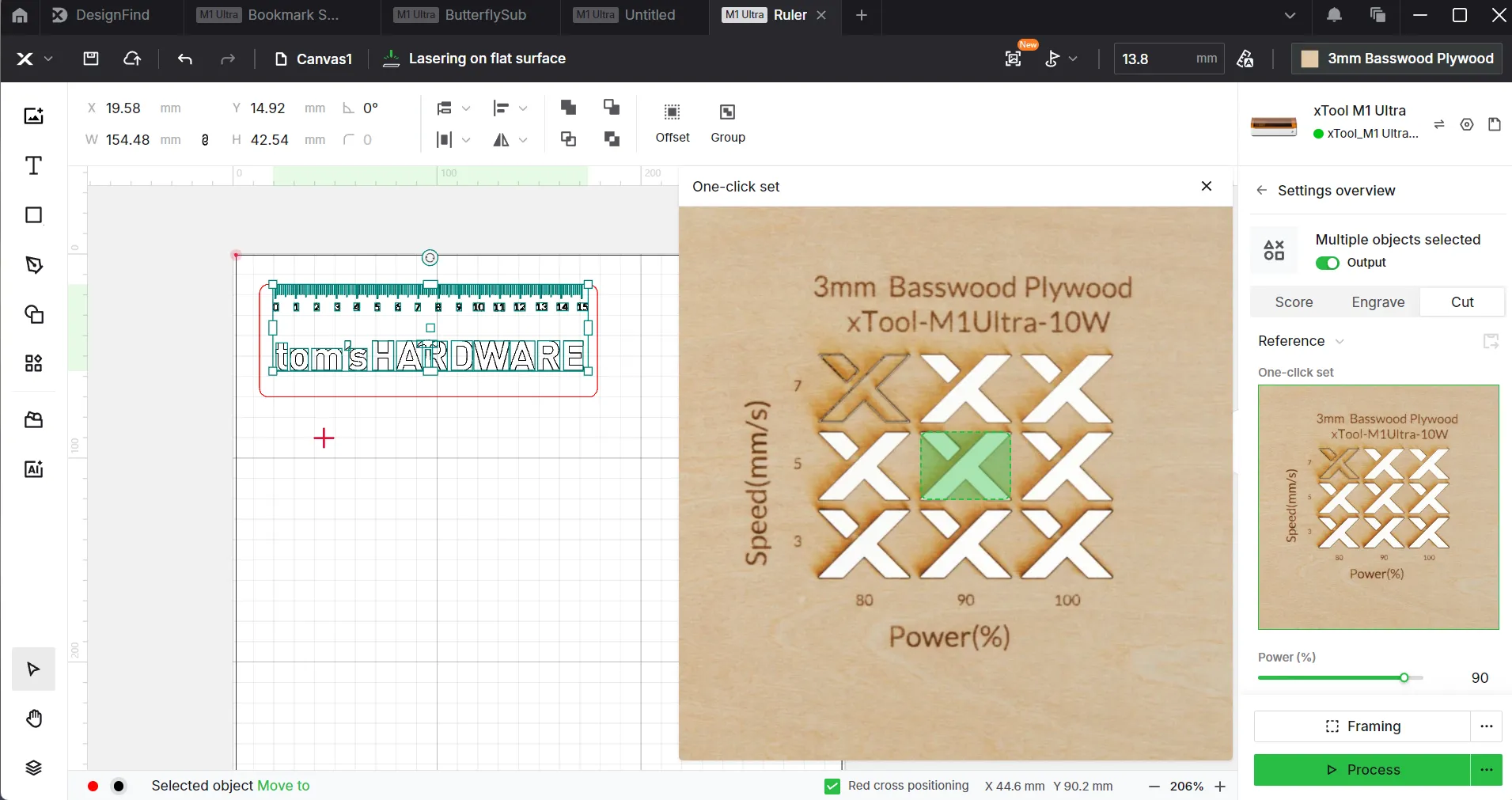Select the Rectangle shape tool
This screenshot has height=800, width=1512.
33,215
